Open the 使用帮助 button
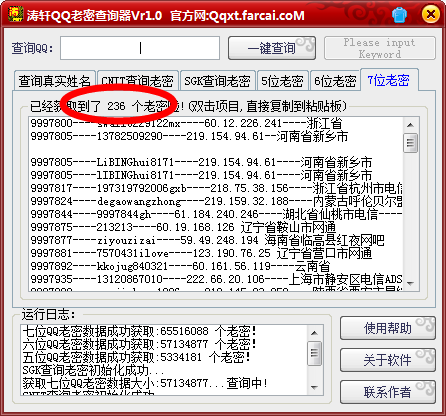This screenshot has width=446, height=416. pos(388,328)
